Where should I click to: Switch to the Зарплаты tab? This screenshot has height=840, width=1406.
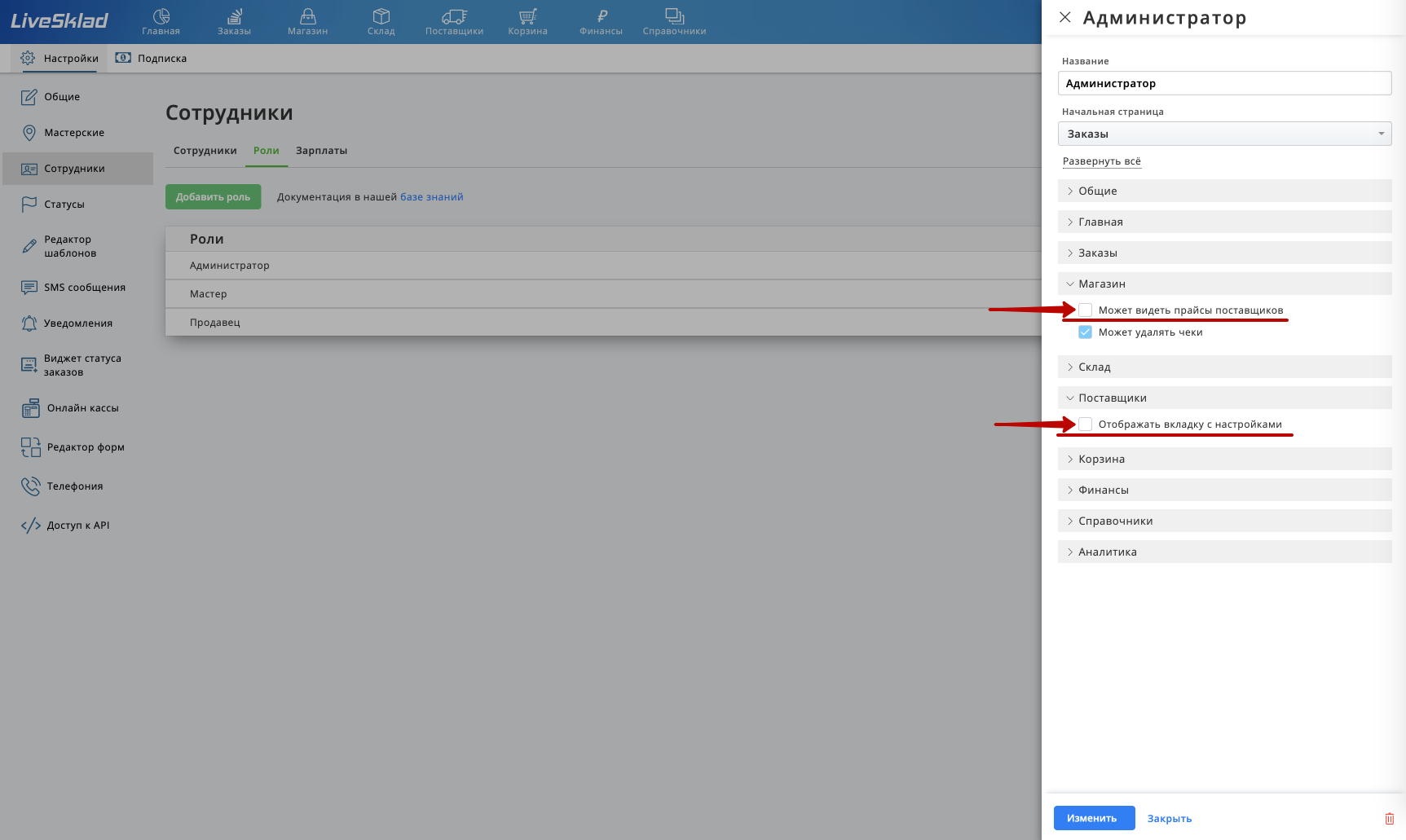(322, 151)
